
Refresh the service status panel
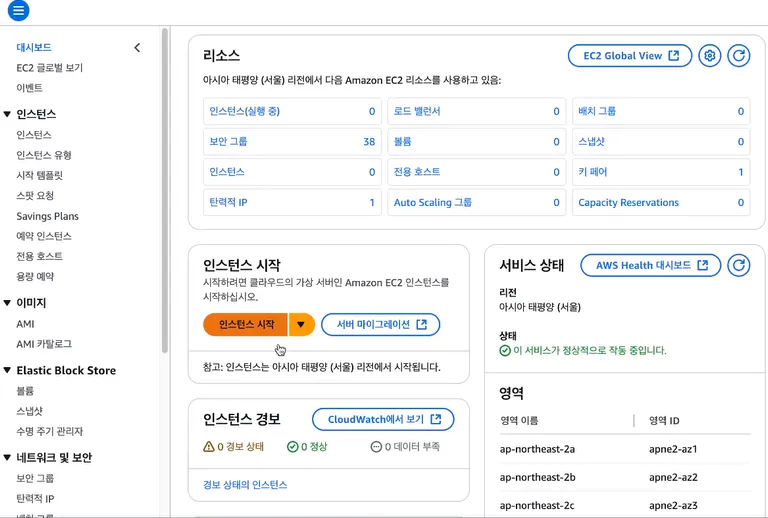tap(738, 265)
